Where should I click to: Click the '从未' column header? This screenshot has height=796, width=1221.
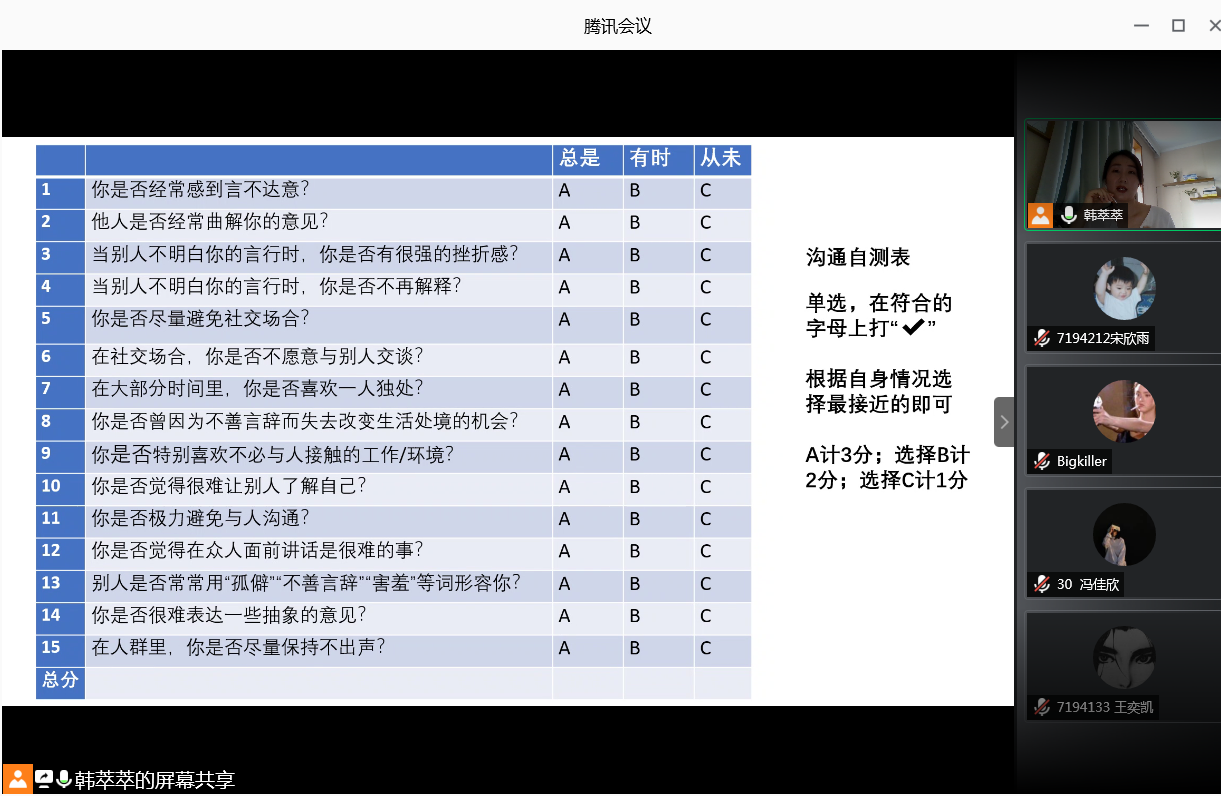[x=723, y=160]
